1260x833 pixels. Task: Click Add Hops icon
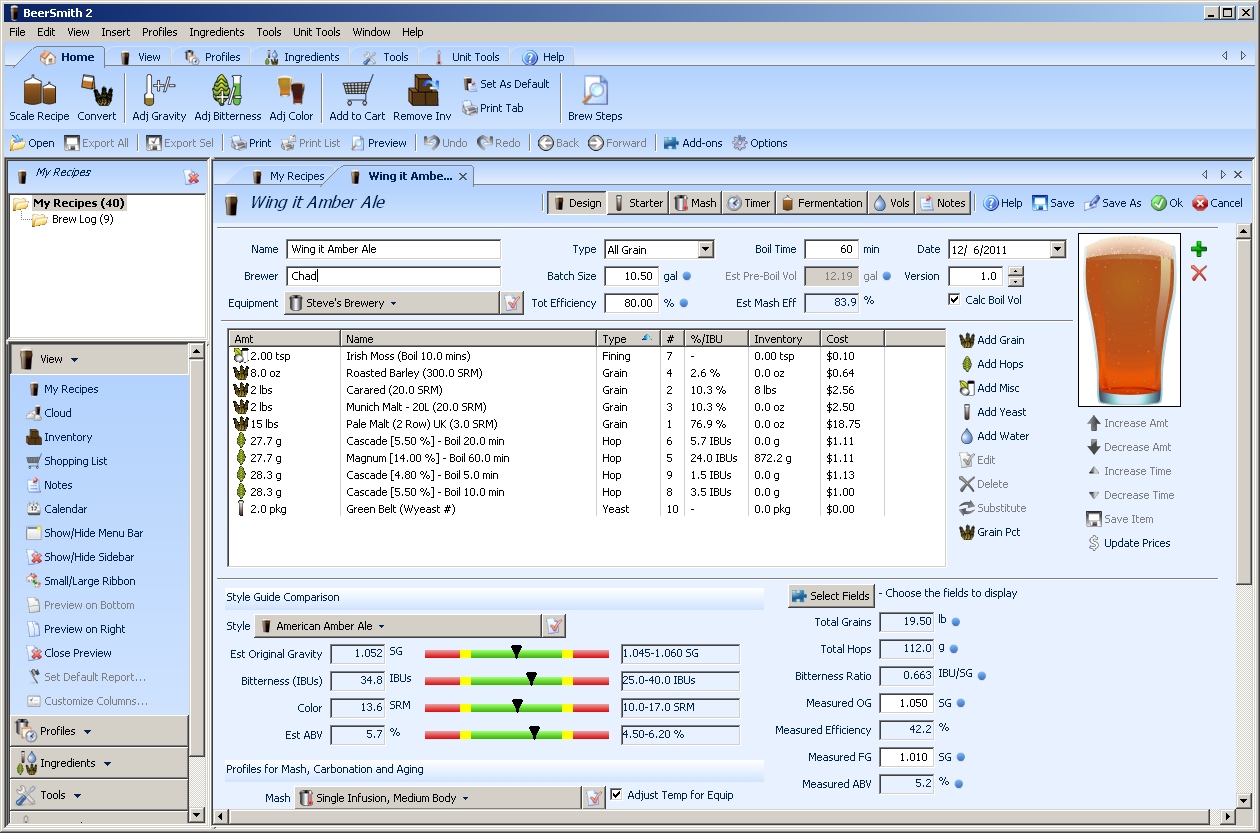pyautogui.click(x=966, y=364)
